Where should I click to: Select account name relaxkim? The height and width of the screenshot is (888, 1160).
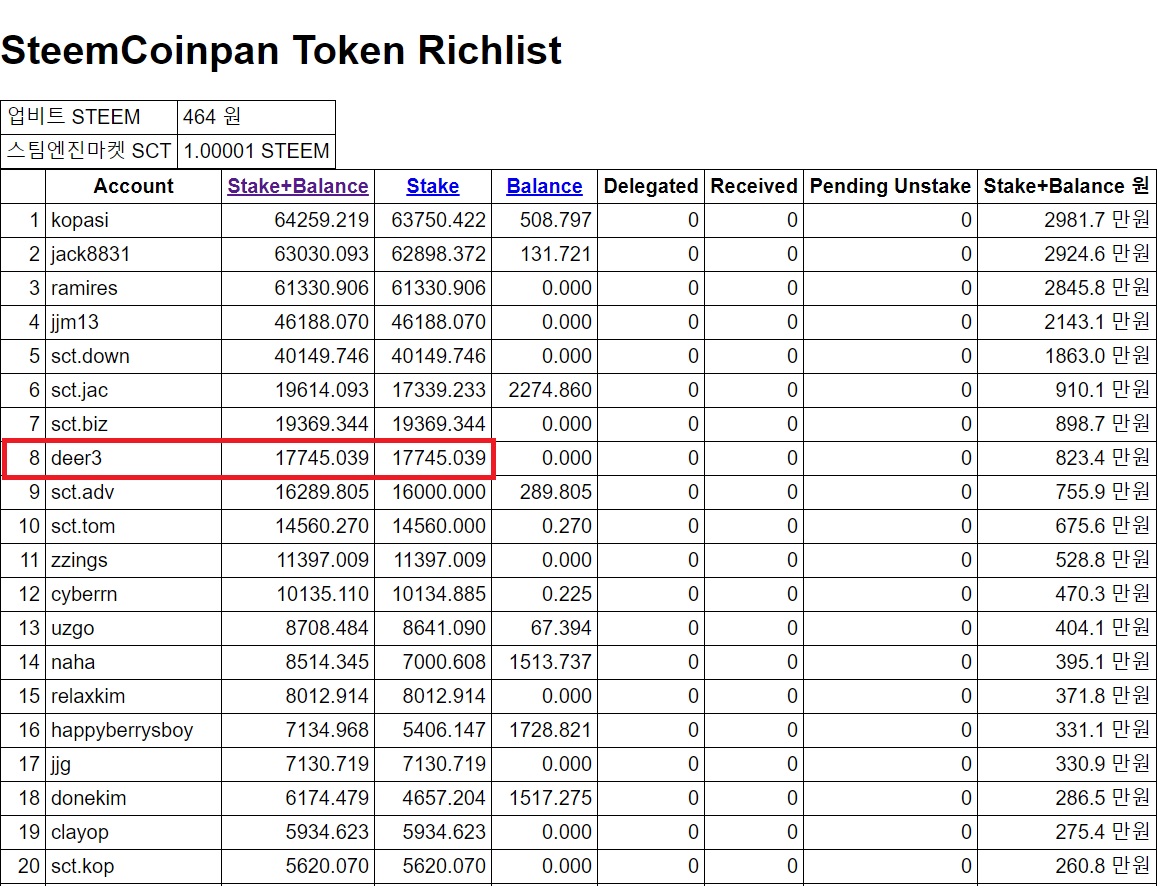point(88,696)
